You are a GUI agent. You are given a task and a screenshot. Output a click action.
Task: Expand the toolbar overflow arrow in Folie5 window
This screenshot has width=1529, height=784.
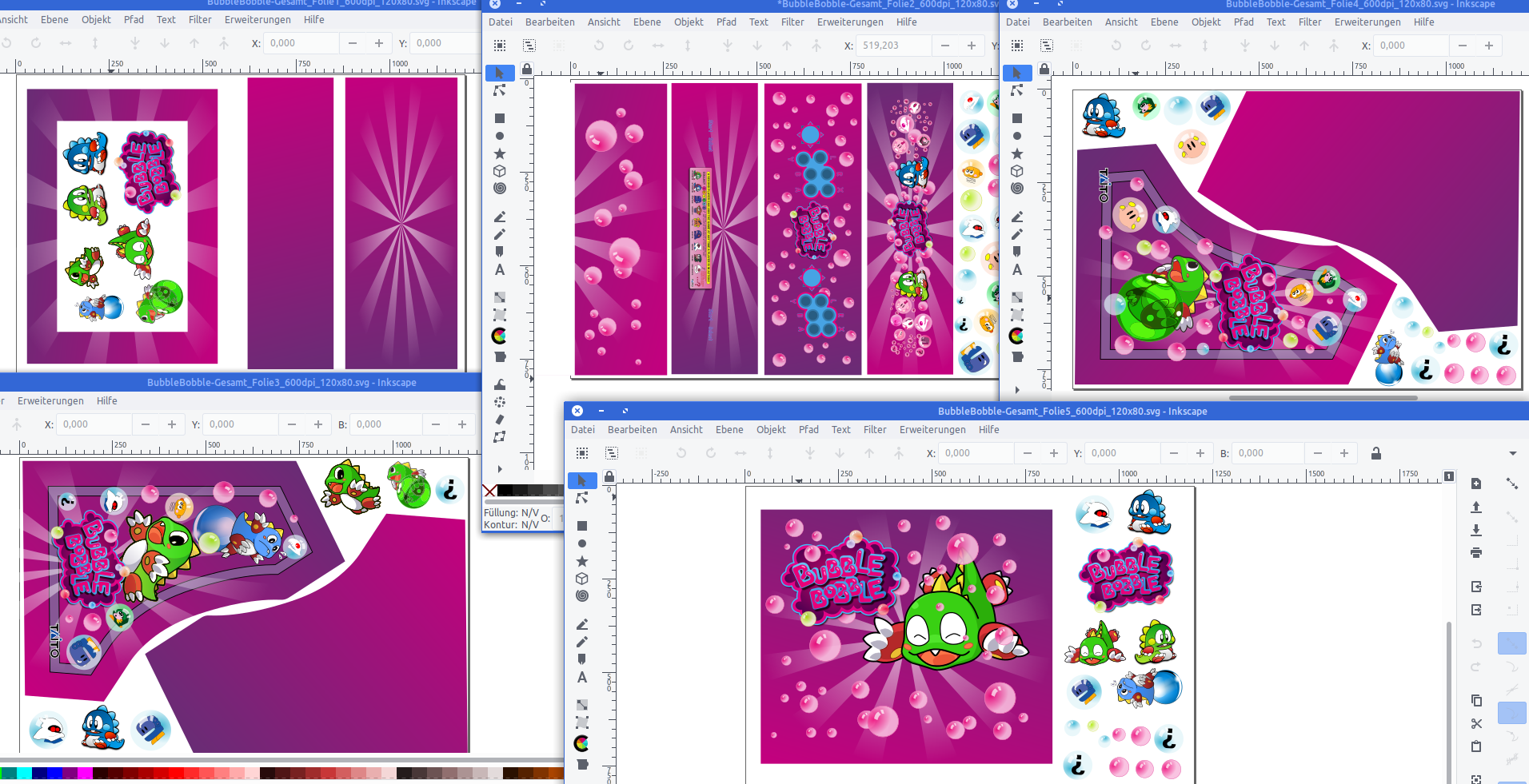coord(1513,453)
